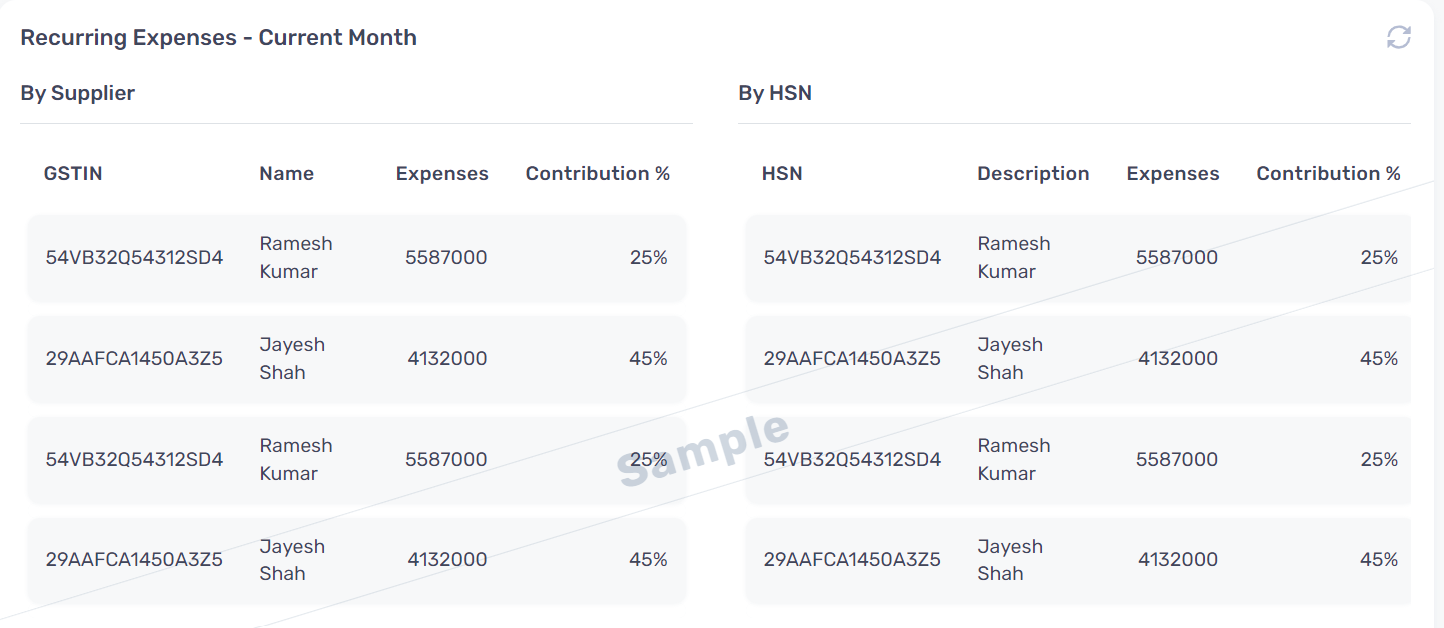Click Contribution % header in By HSN table
This screenshot has height=628, width=1444.
pyautogui.click(x=1329, y=174)
